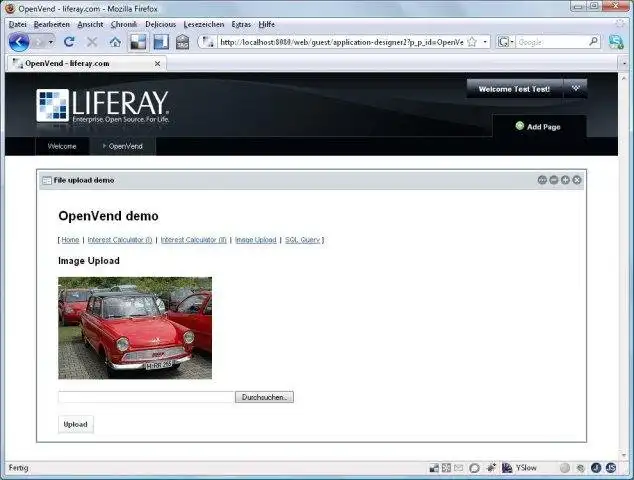Click into the Google search box
634x480 pixels.
(x=552, y=42)
